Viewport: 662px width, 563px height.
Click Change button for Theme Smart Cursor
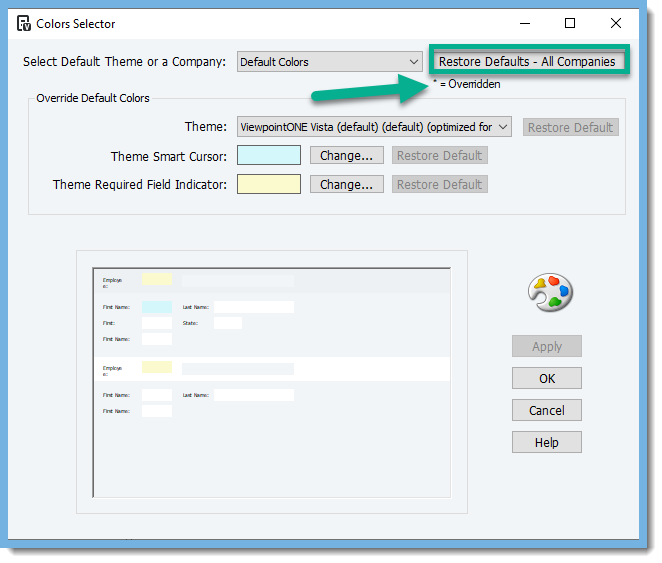[x=347, y=155]
